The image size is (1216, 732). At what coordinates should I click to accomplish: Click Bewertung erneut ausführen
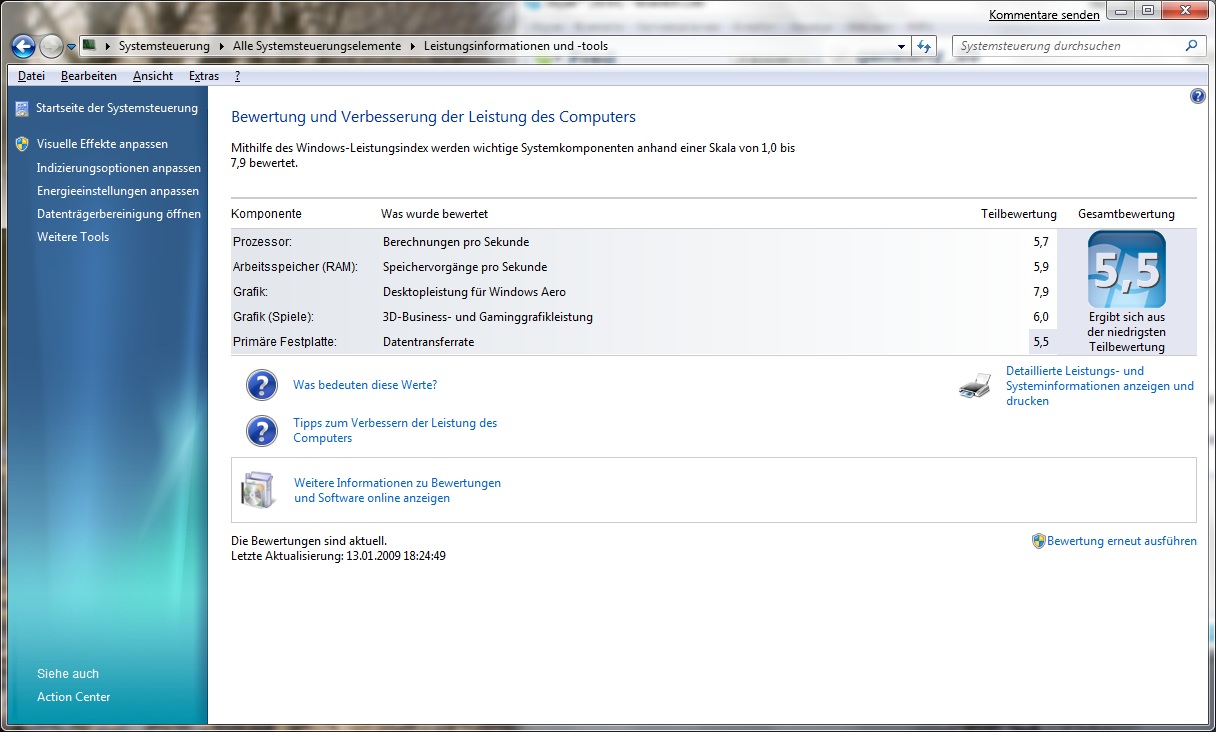1122,541
